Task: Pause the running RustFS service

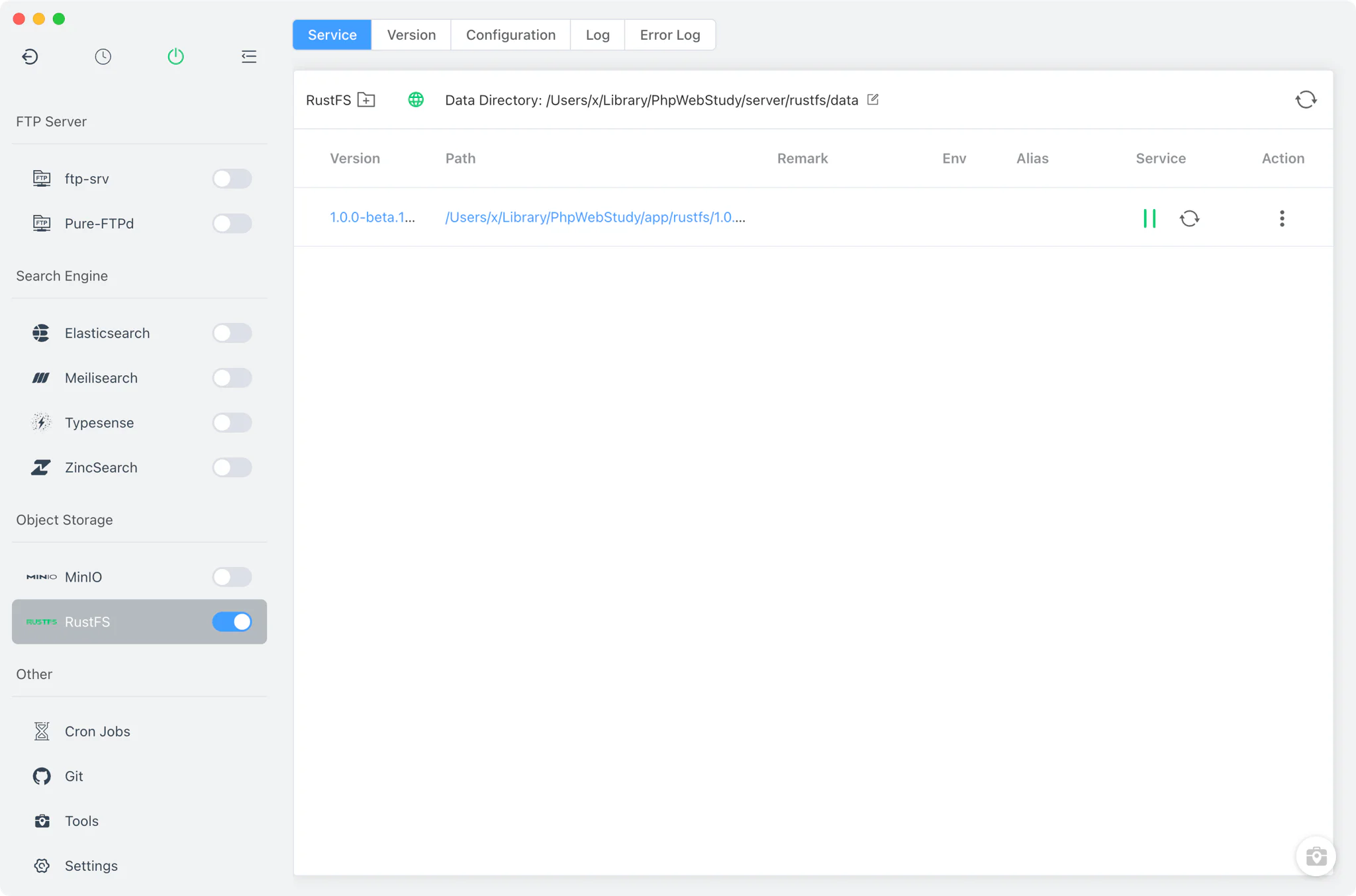Action: pos(1149,218)
